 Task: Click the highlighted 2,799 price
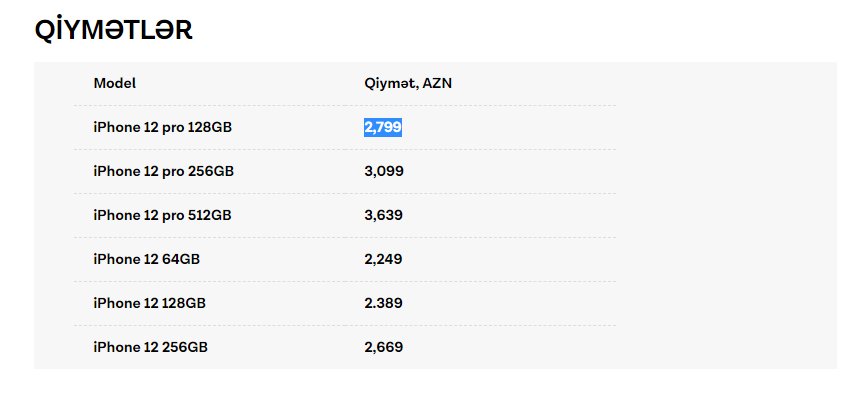click(383, 127)
